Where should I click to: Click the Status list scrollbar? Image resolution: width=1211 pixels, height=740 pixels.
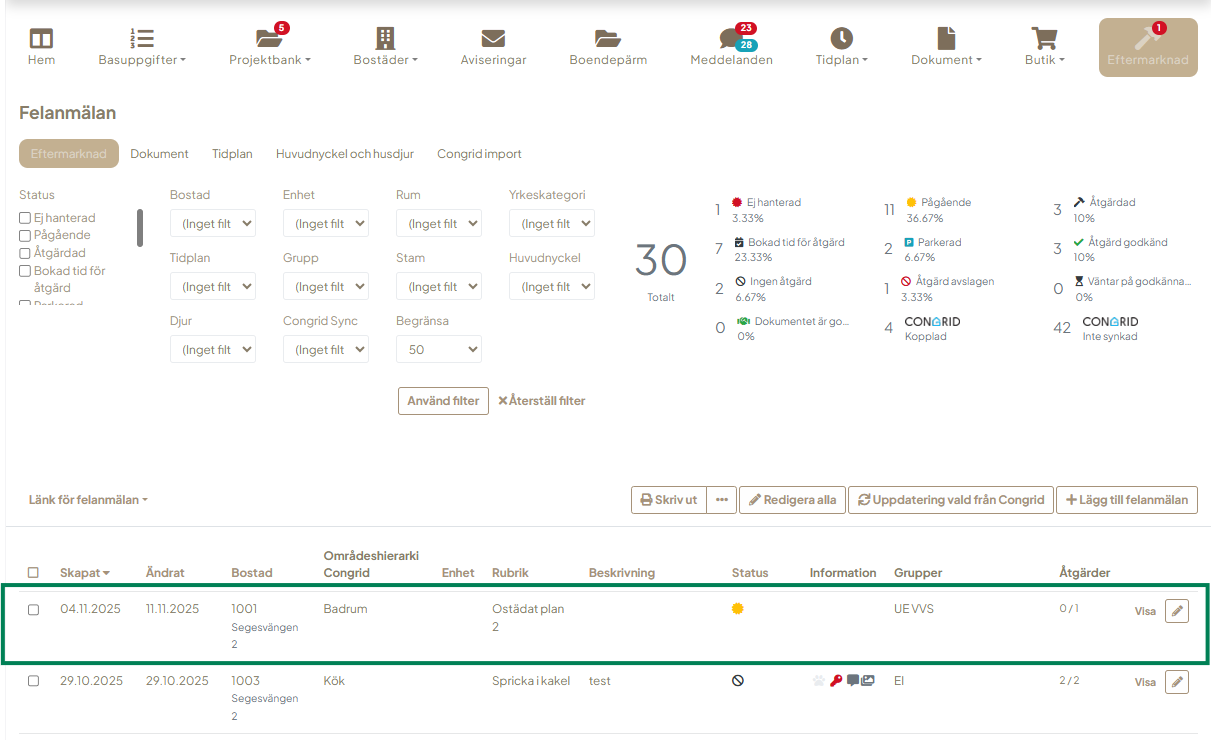click(x=140, y=228)
